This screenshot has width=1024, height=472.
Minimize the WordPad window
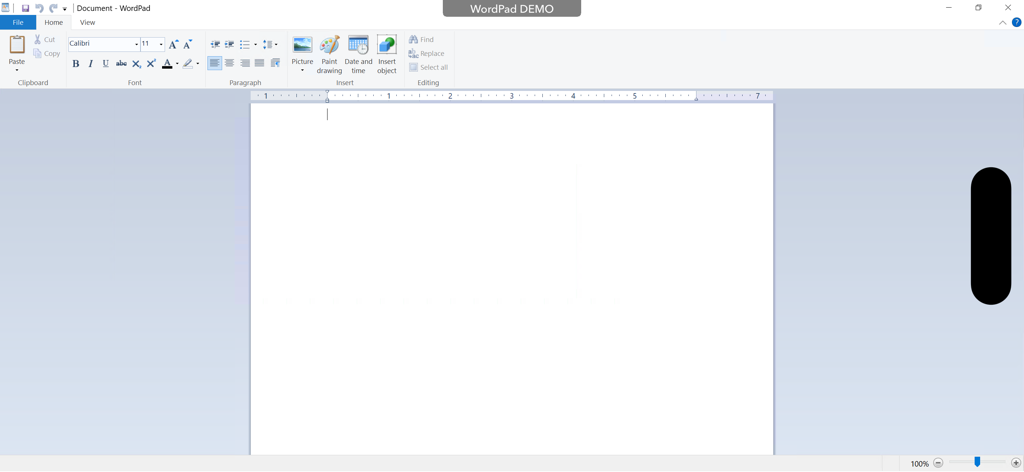pyautogui.click(x=948, y=7)
